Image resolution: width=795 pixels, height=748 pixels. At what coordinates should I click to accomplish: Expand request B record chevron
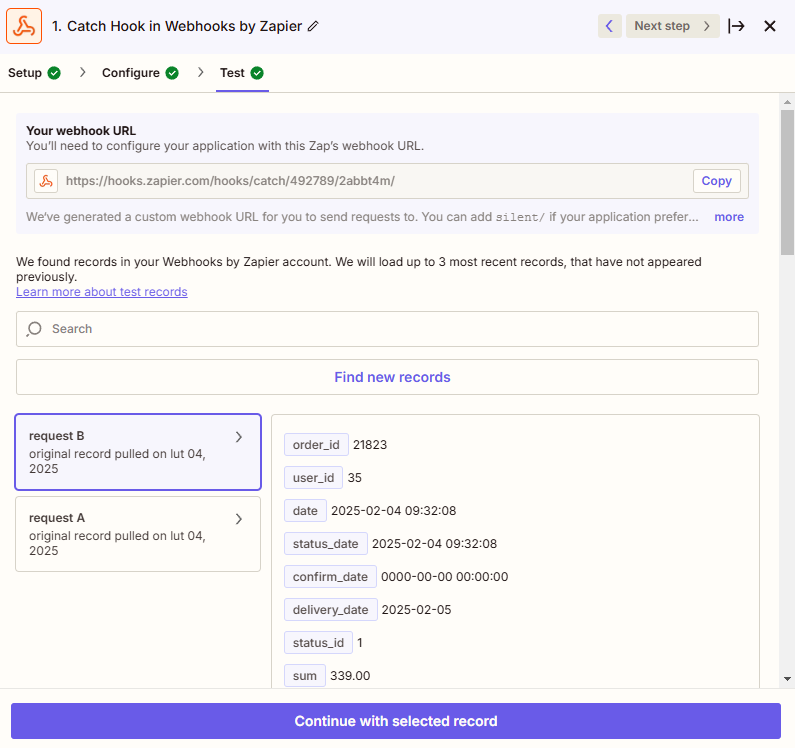(x=238, y=437)
